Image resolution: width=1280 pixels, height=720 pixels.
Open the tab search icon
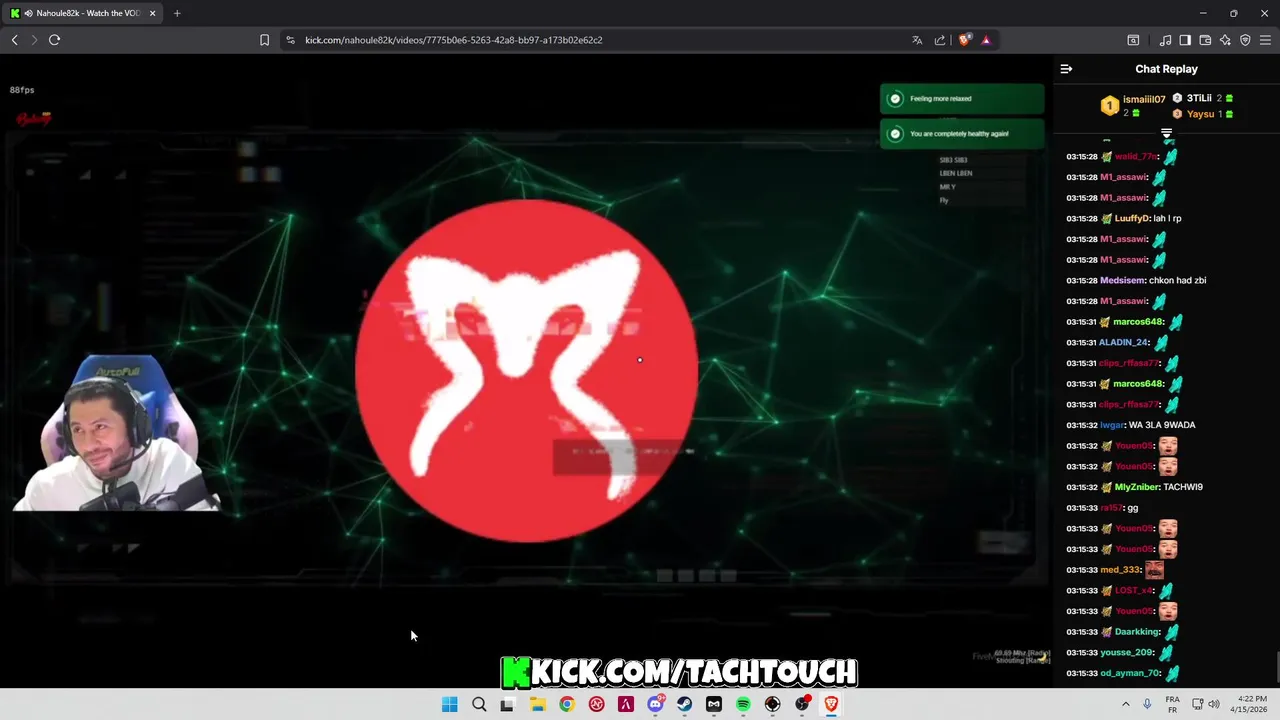1133,40
